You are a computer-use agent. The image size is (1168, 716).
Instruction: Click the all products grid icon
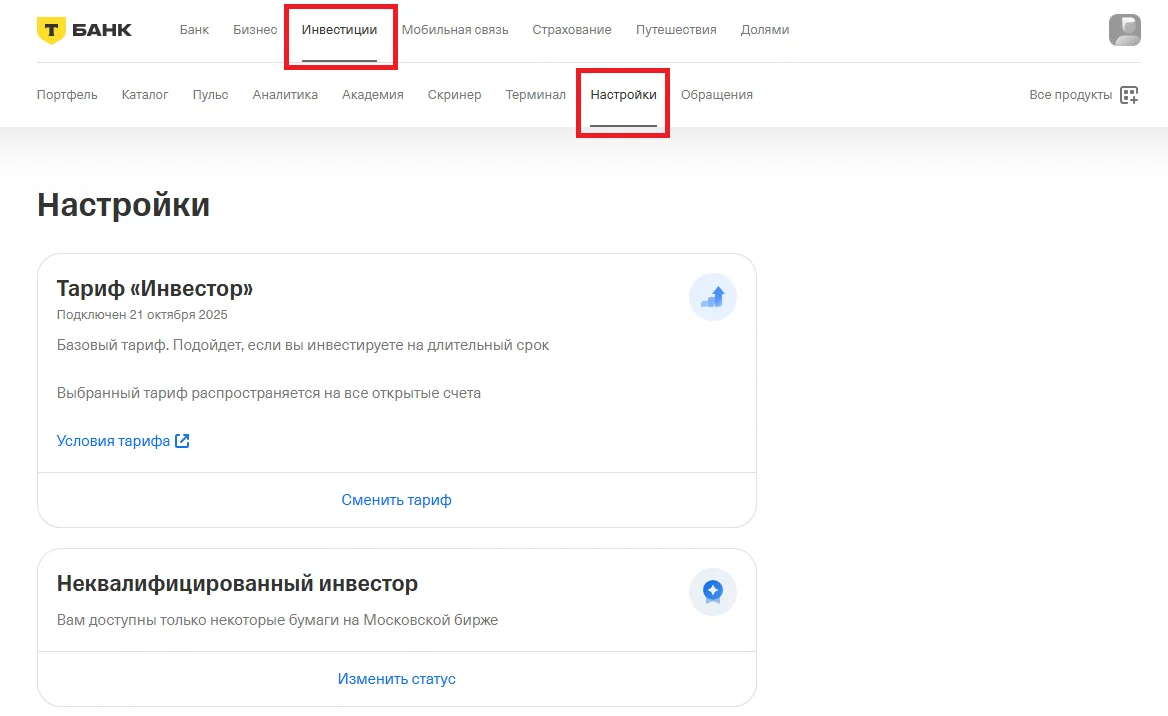pyautogui.click(x=1129, y=95)
